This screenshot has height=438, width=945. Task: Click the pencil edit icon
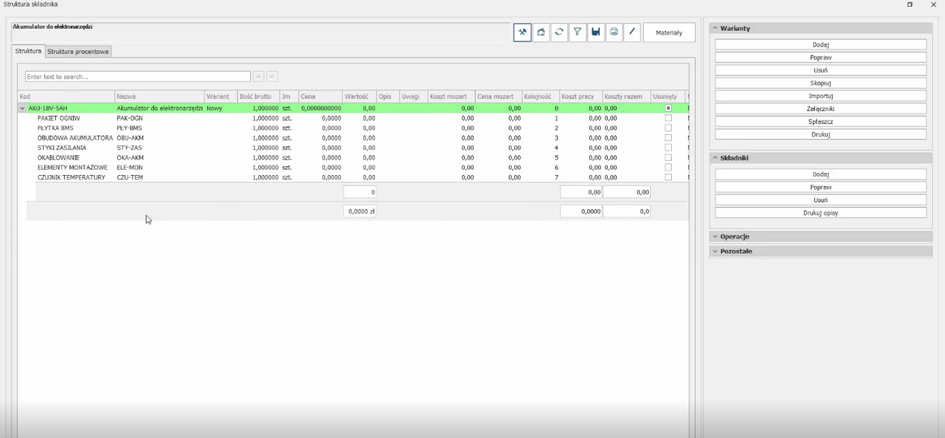pos(632,33)
